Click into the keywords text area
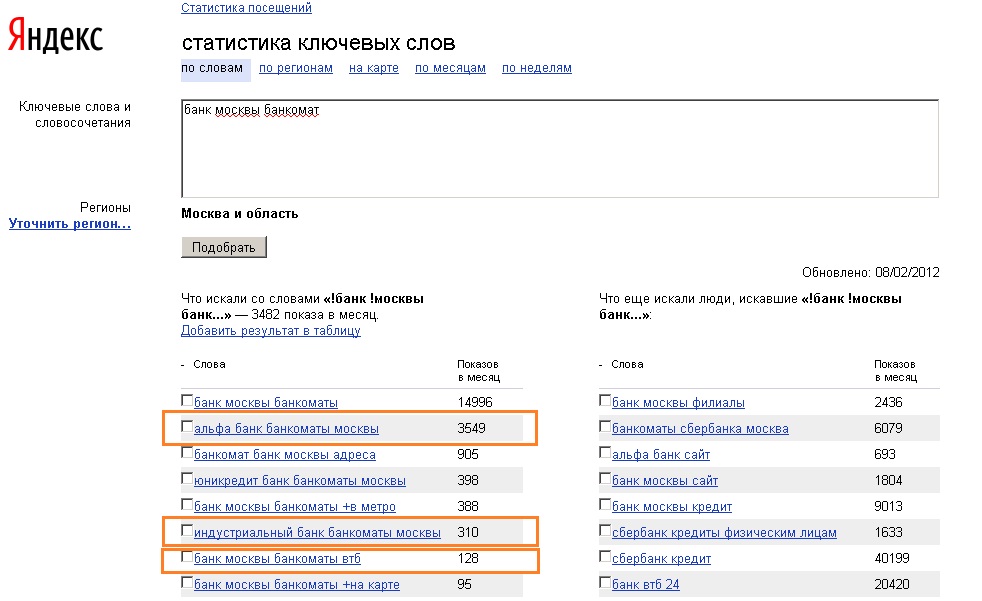The width and height of the screenshot is (982, 601). [x=559, y=148]
